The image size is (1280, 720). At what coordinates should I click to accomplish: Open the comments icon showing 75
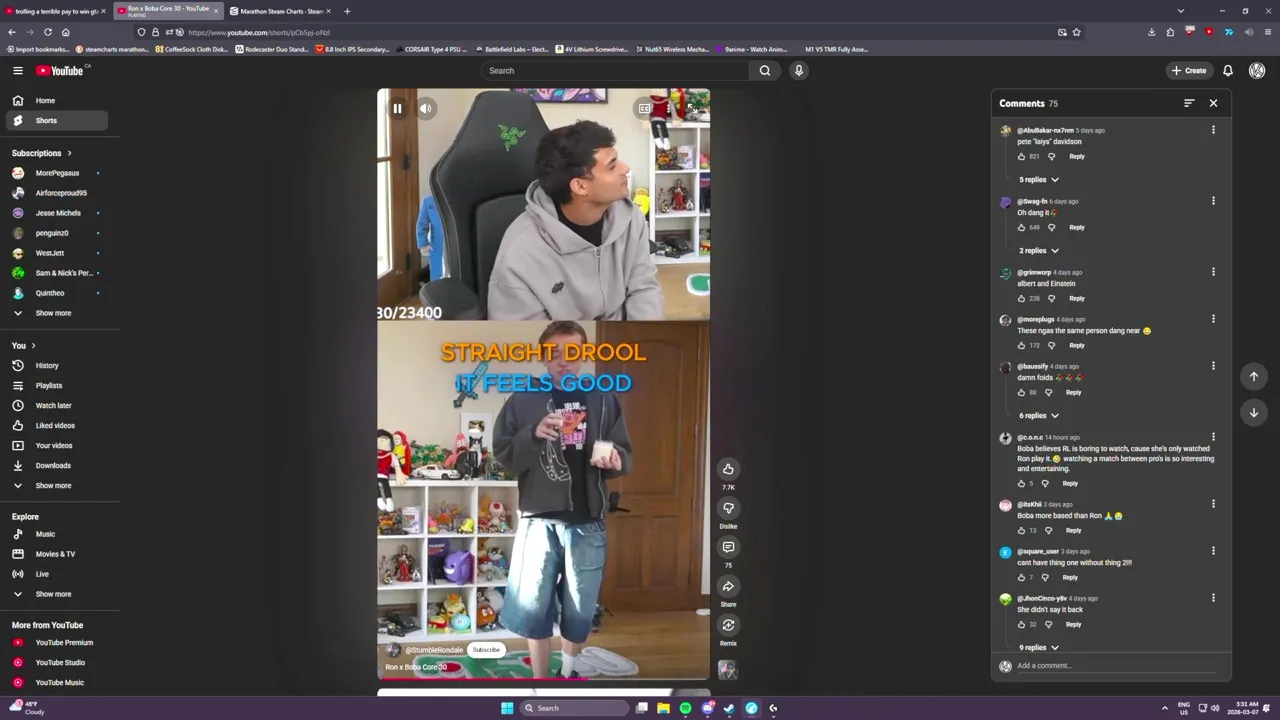728,547
